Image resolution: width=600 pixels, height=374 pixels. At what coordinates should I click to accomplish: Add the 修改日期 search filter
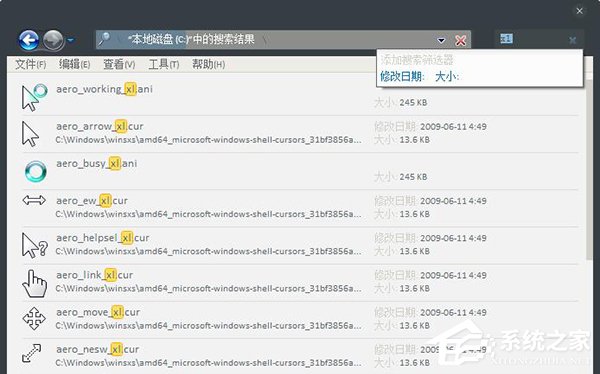click(402, 77)
